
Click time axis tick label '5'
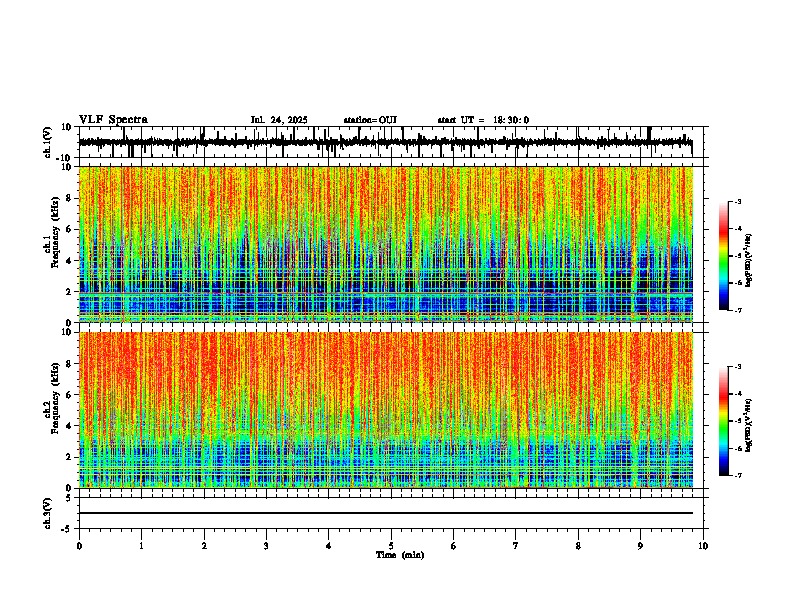point(391,546)
